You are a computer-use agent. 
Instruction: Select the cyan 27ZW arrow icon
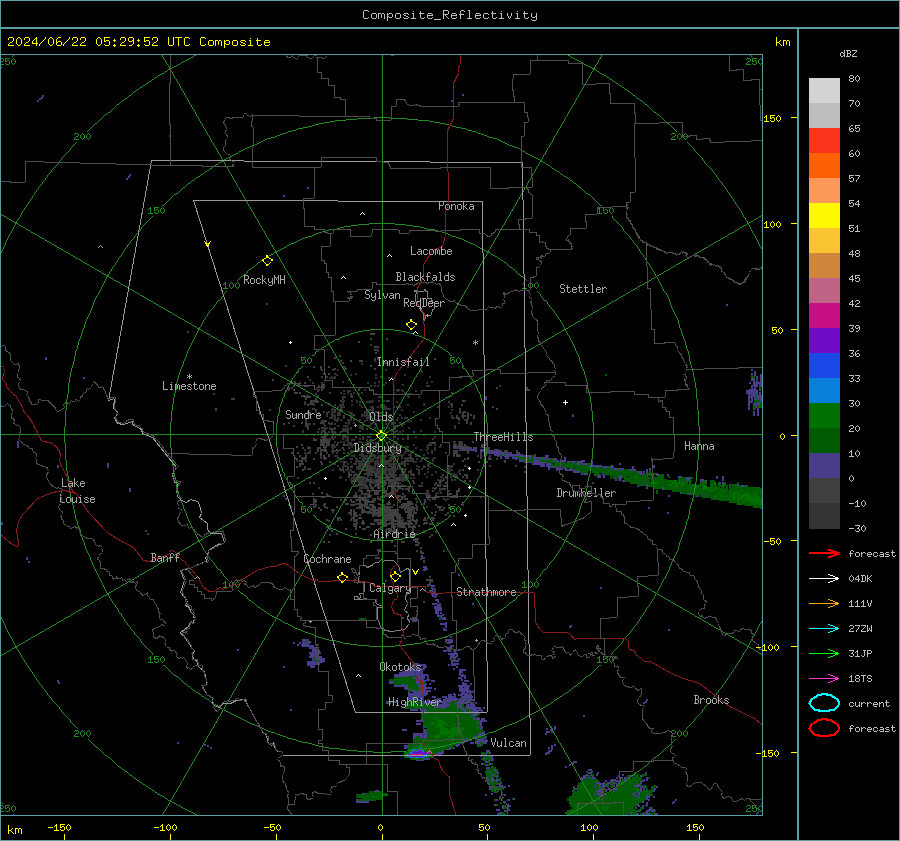pos(824,629)
